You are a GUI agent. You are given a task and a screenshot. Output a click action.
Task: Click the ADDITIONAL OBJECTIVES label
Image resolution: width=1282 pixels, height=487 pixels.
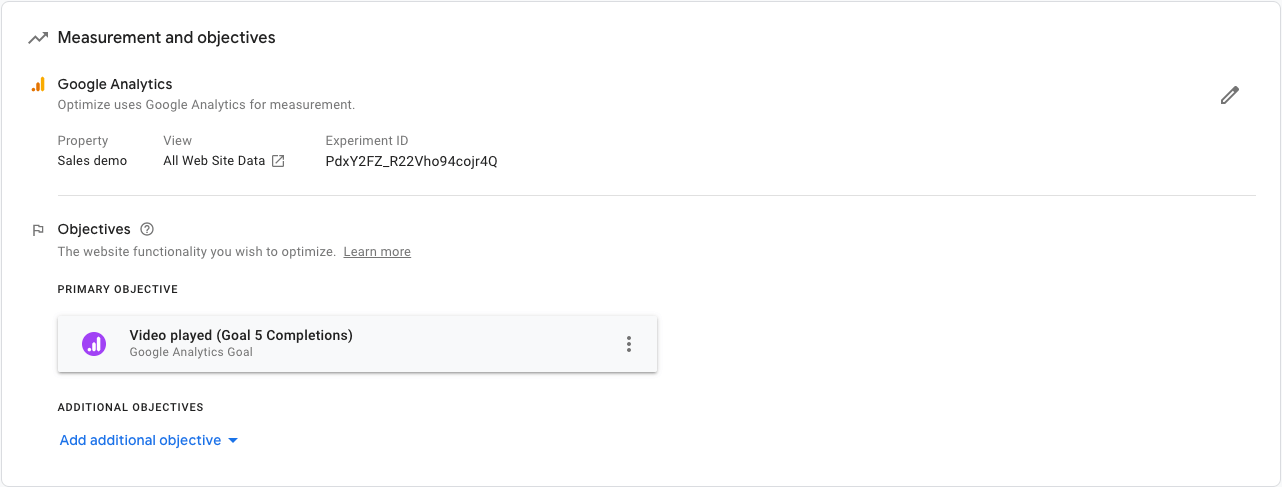(x=130, y=408)
